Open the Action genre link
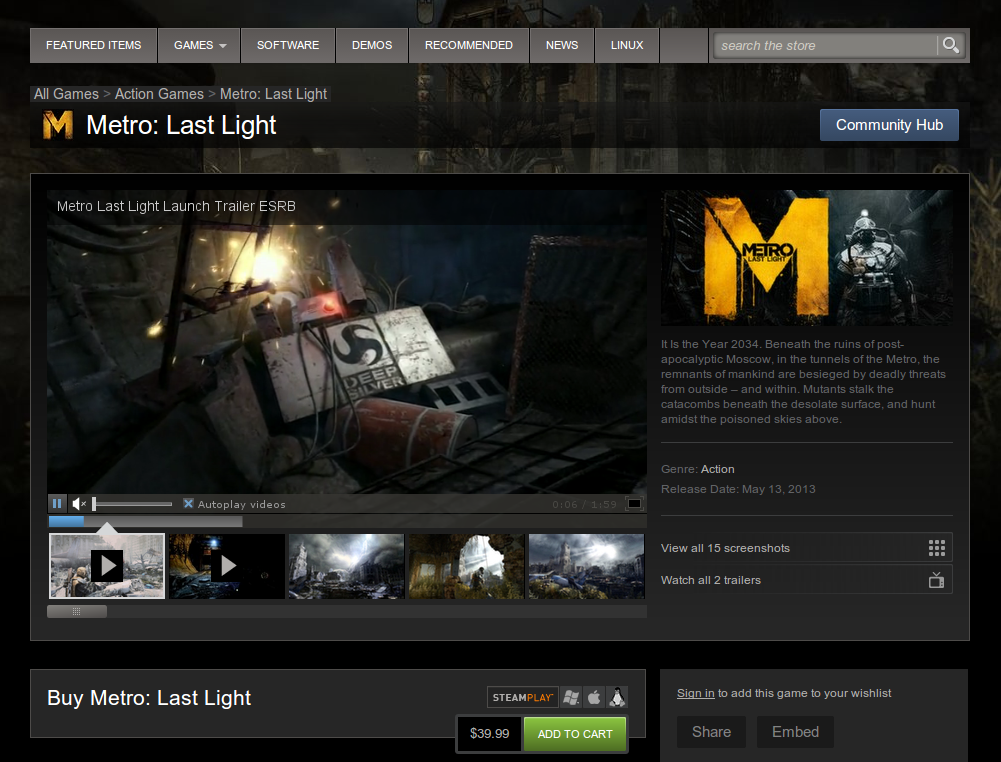The height and width of the screenshot is (762, 1001). point(718,469)
